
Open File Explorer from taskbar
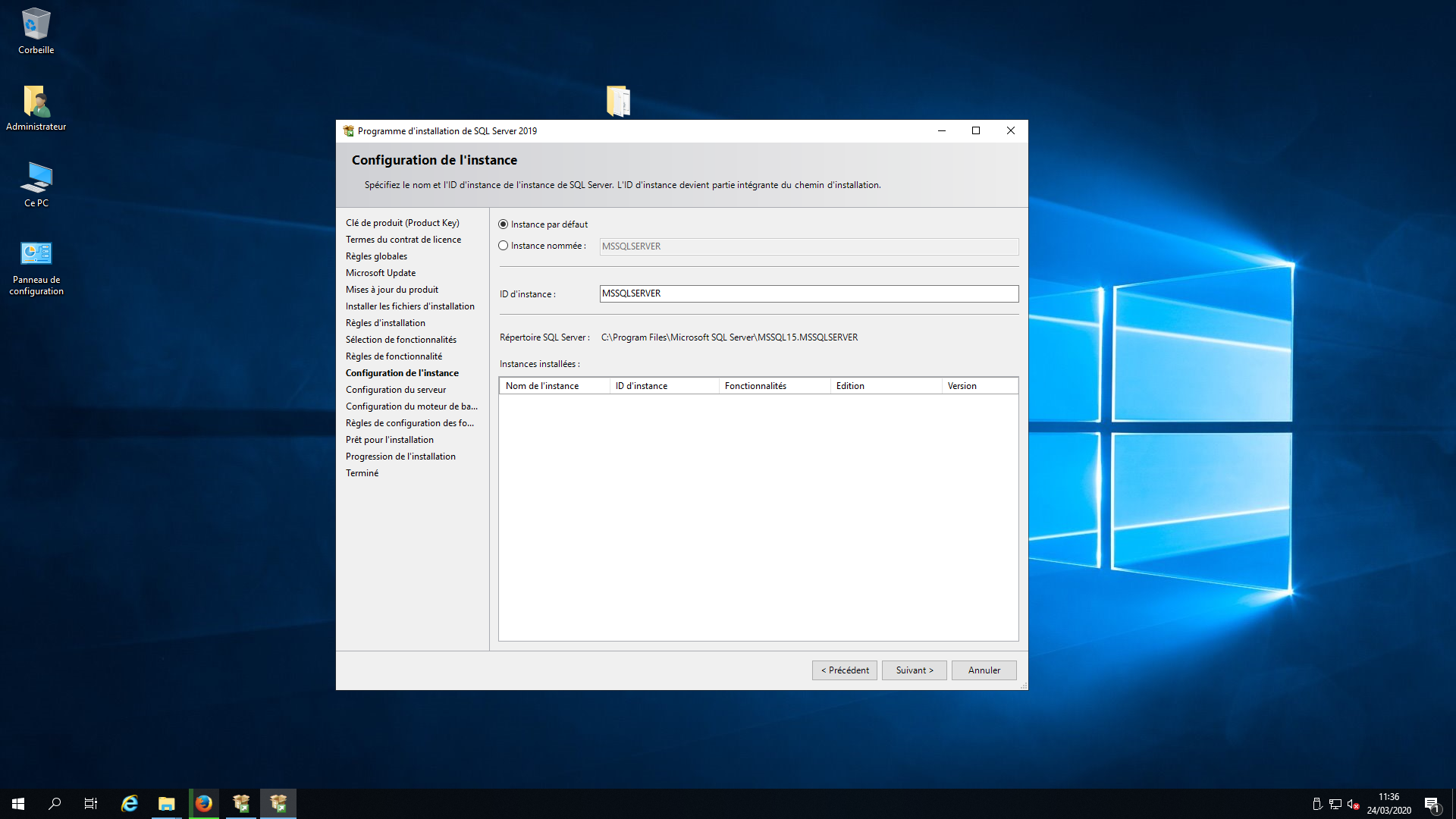[x=167, y=804]
